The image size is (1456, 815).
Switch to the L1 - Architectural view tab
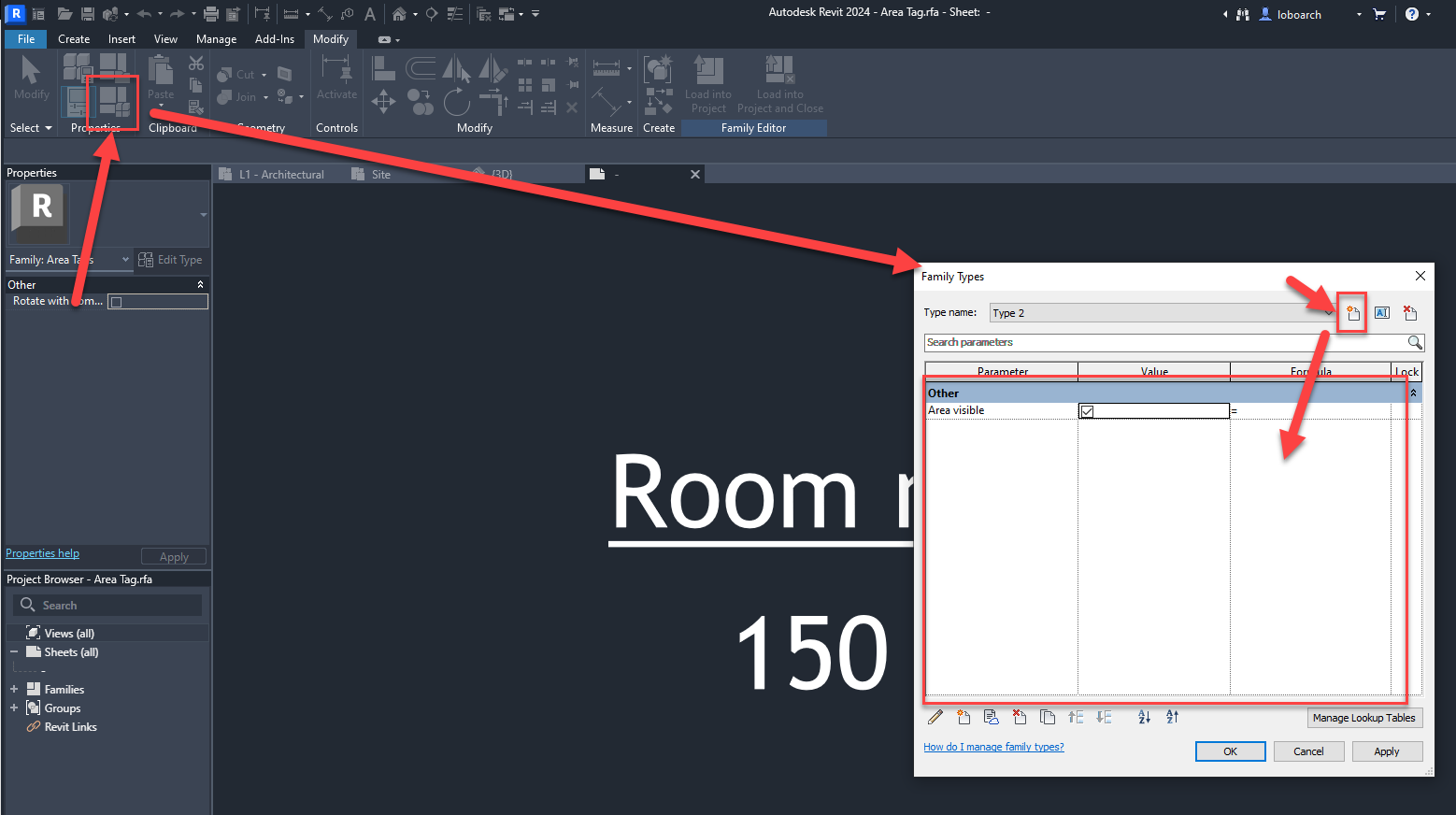click(283, 174)
